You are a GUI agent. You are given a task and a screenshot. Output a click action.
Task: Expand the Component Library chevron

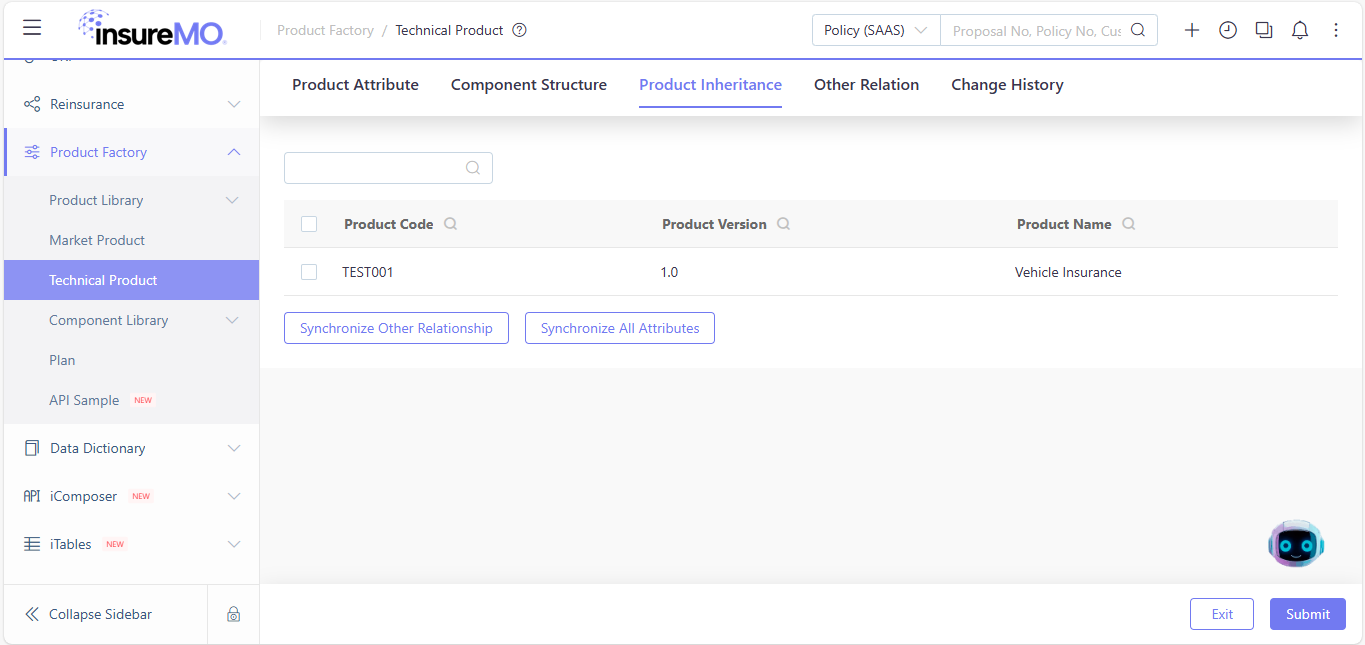pos(232,320)
